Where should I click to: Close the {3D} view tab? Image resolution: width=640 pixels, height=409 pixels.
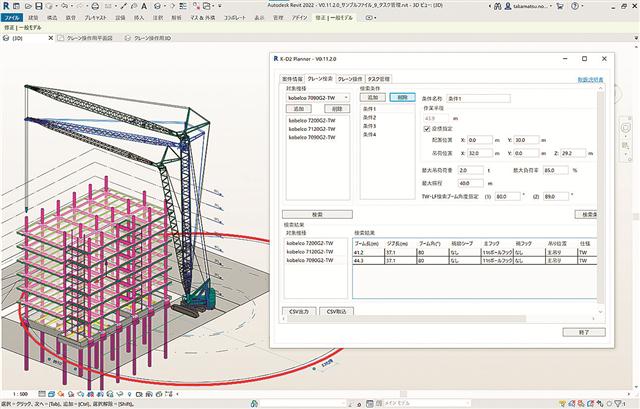[51, 38]
